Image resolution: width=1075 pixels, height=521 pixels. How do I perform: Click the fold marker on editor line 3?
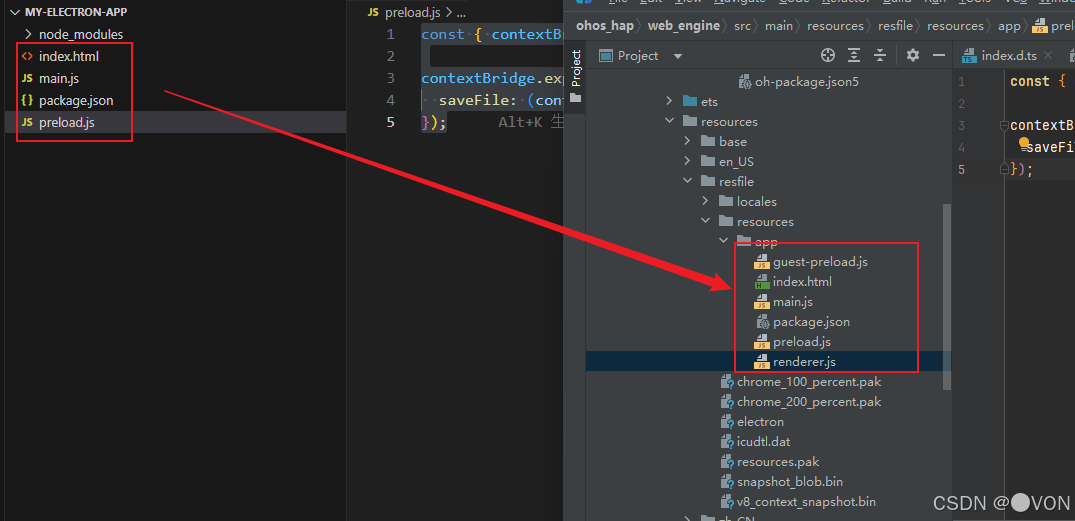pos(1005,125)
